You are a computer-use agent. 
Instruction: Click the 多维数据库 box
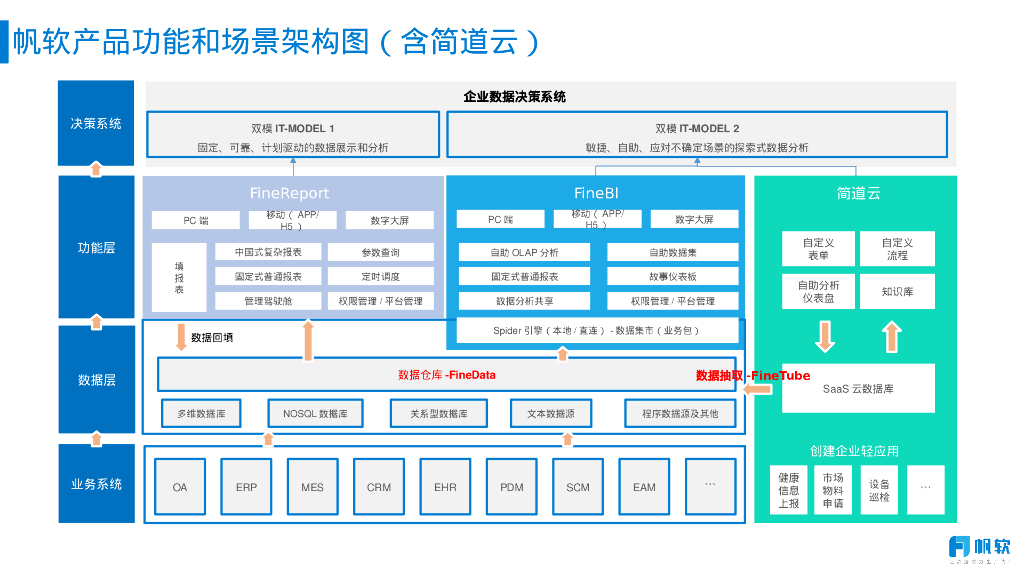(x=201, y=413)
